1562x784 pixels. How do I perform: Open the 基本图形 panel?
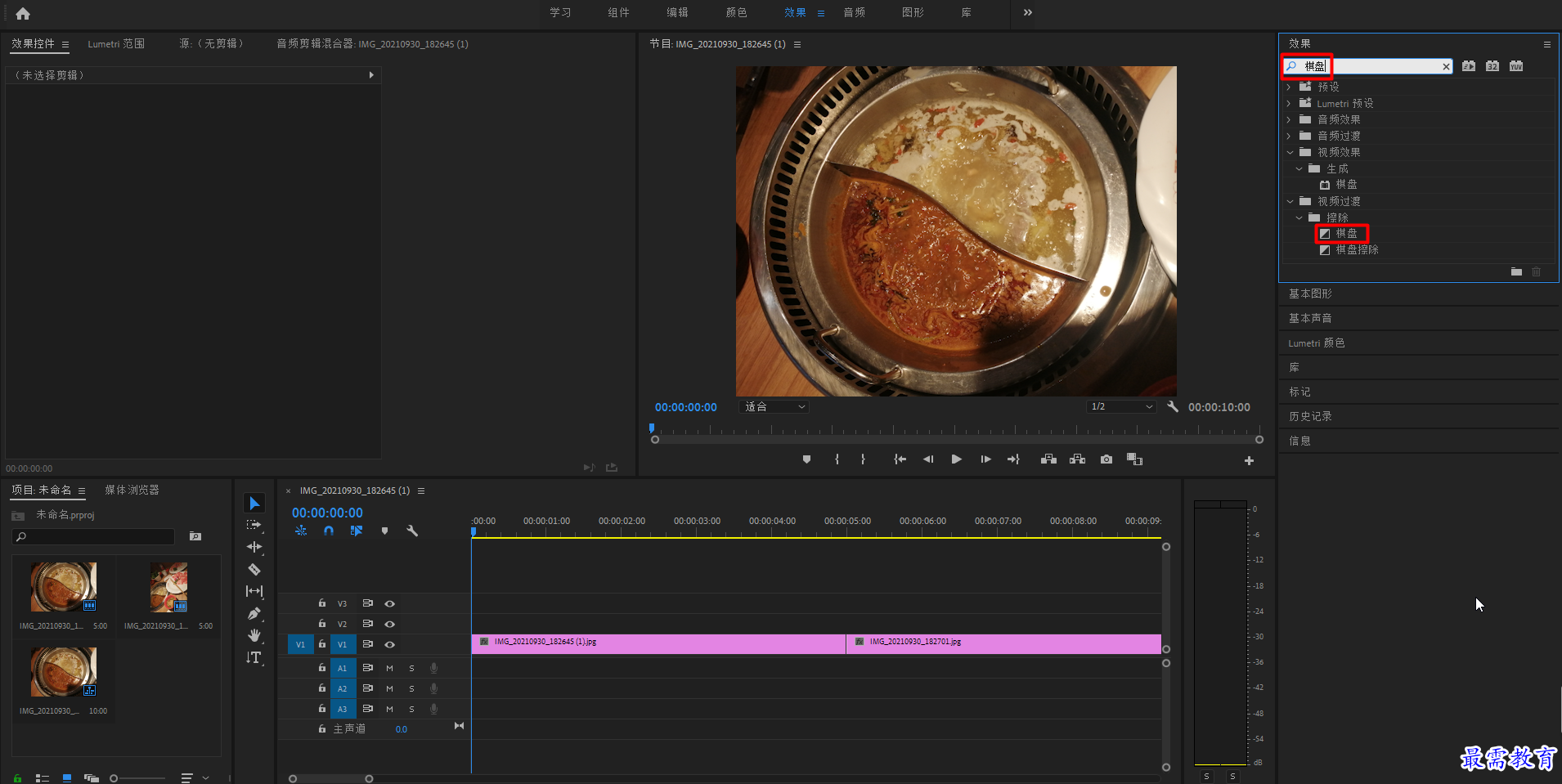coord(1310,293)
